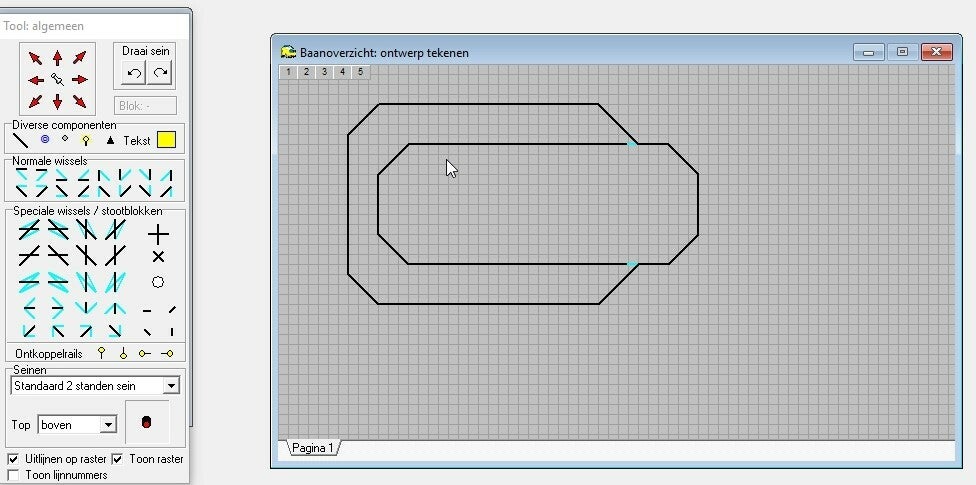Viewport: 976px width, 485px height.
Task: Click the left move arrow
Action: (36, 80)
